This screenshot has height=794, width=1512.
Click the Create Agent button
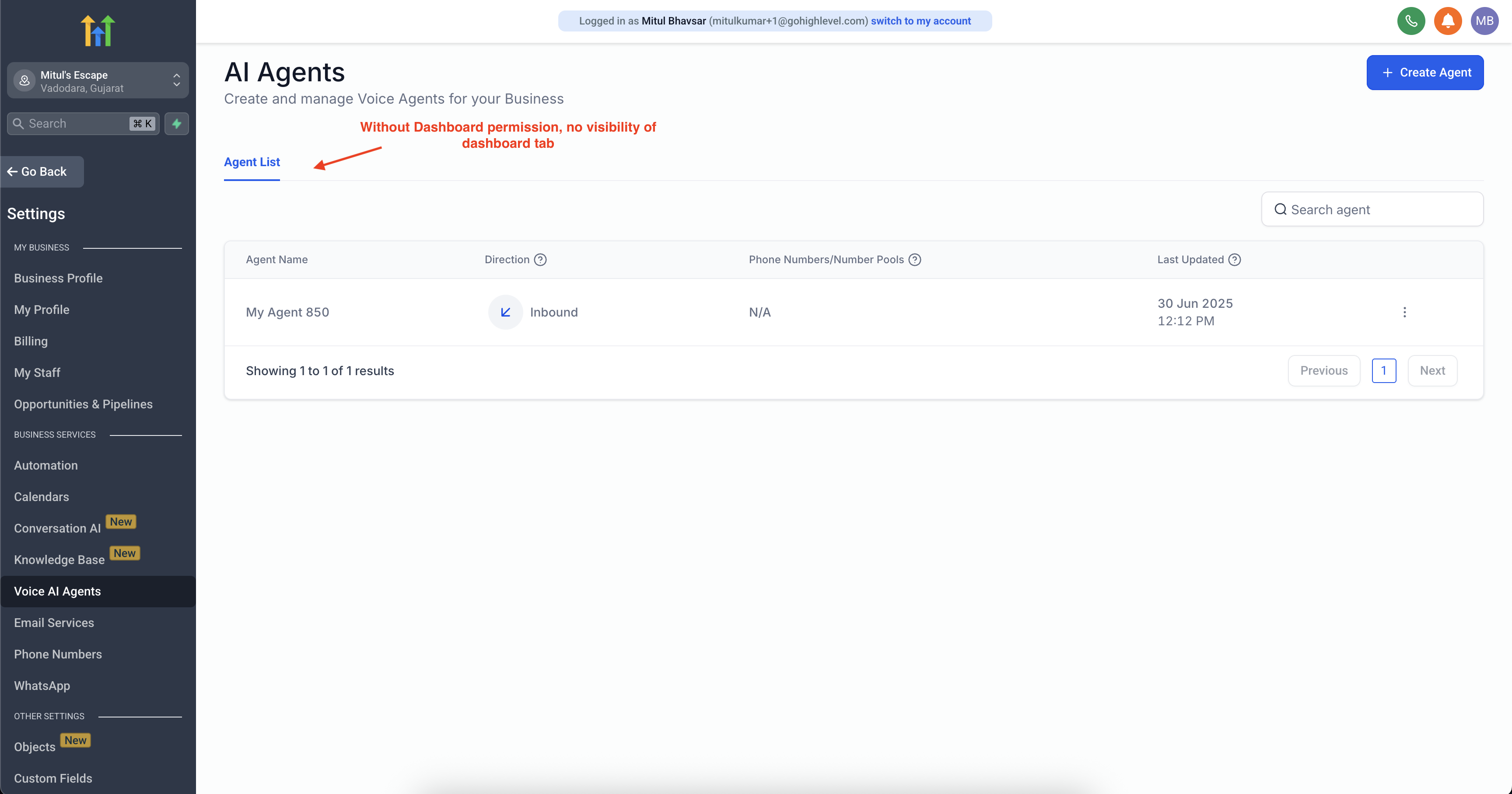(1424, 73)
